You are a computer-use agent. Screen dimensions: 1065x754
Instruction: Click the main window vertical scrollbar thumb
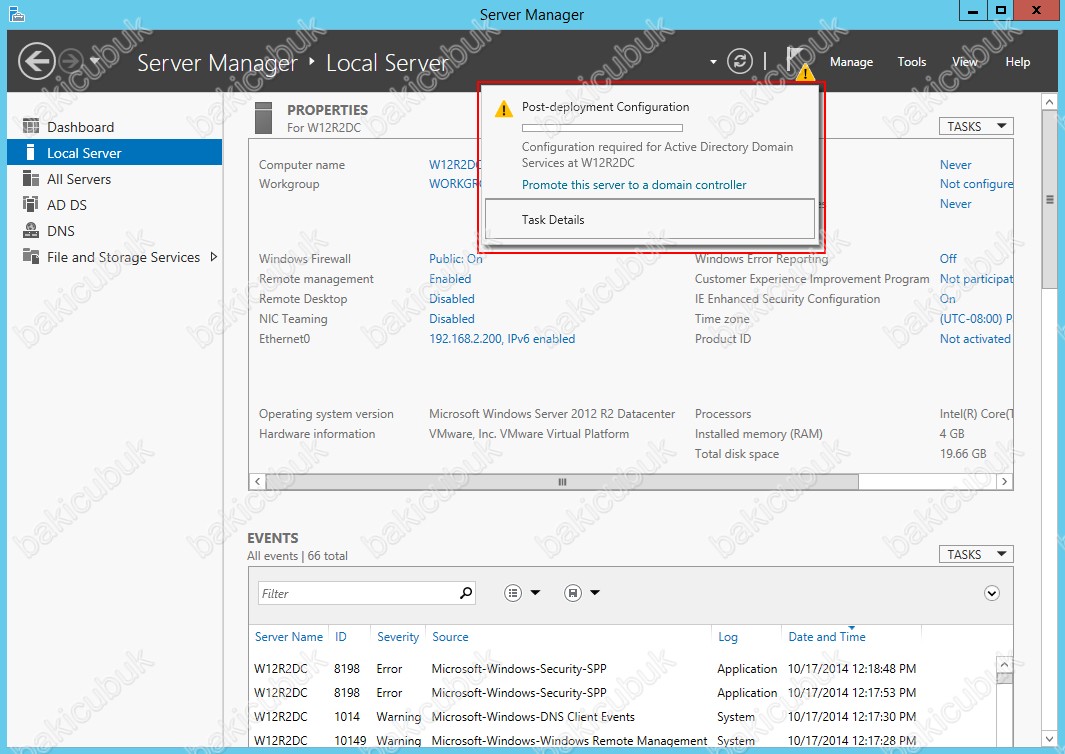click(1049, 200)
